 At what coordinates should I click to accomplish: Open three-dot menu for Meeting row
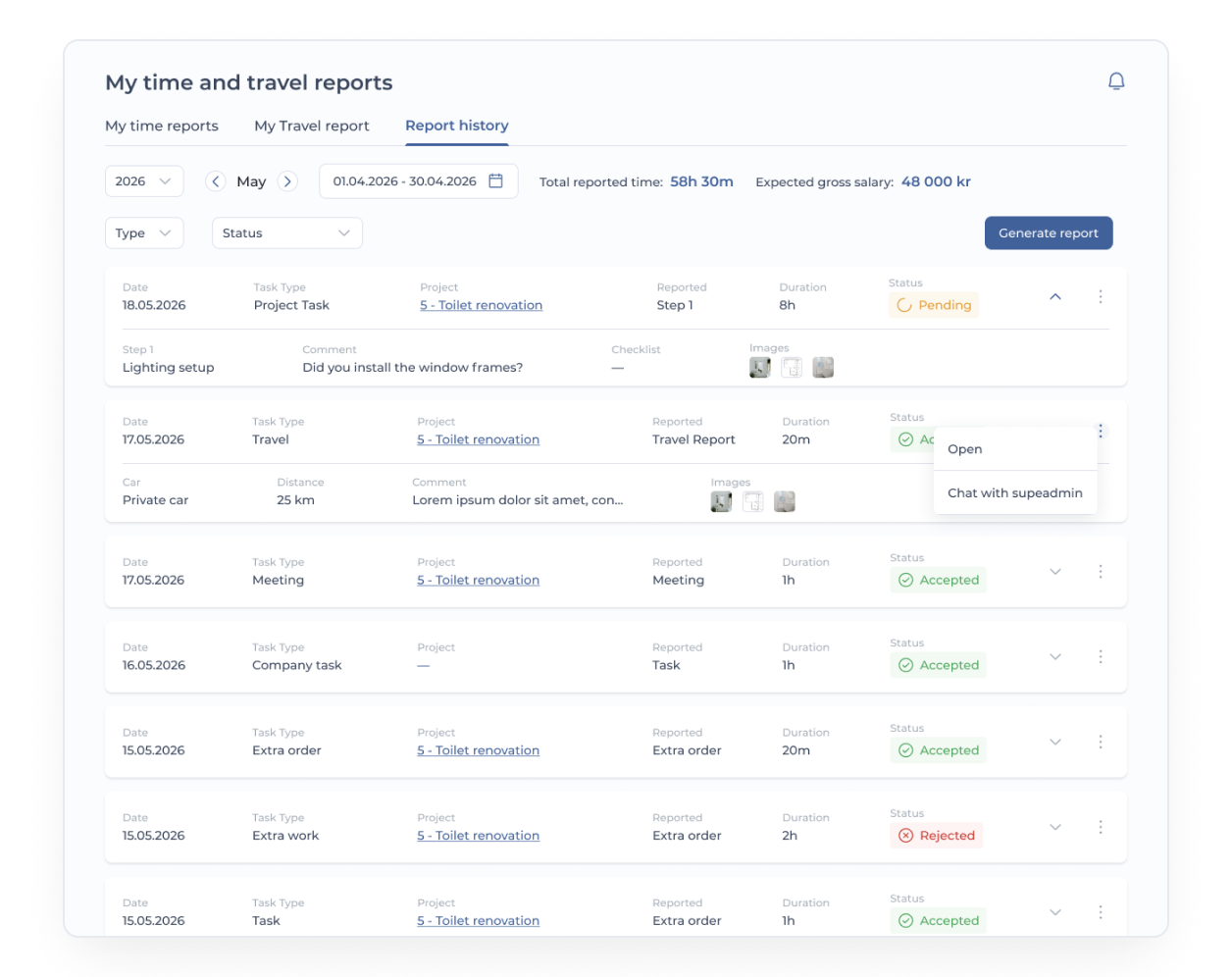point(1101,571)
